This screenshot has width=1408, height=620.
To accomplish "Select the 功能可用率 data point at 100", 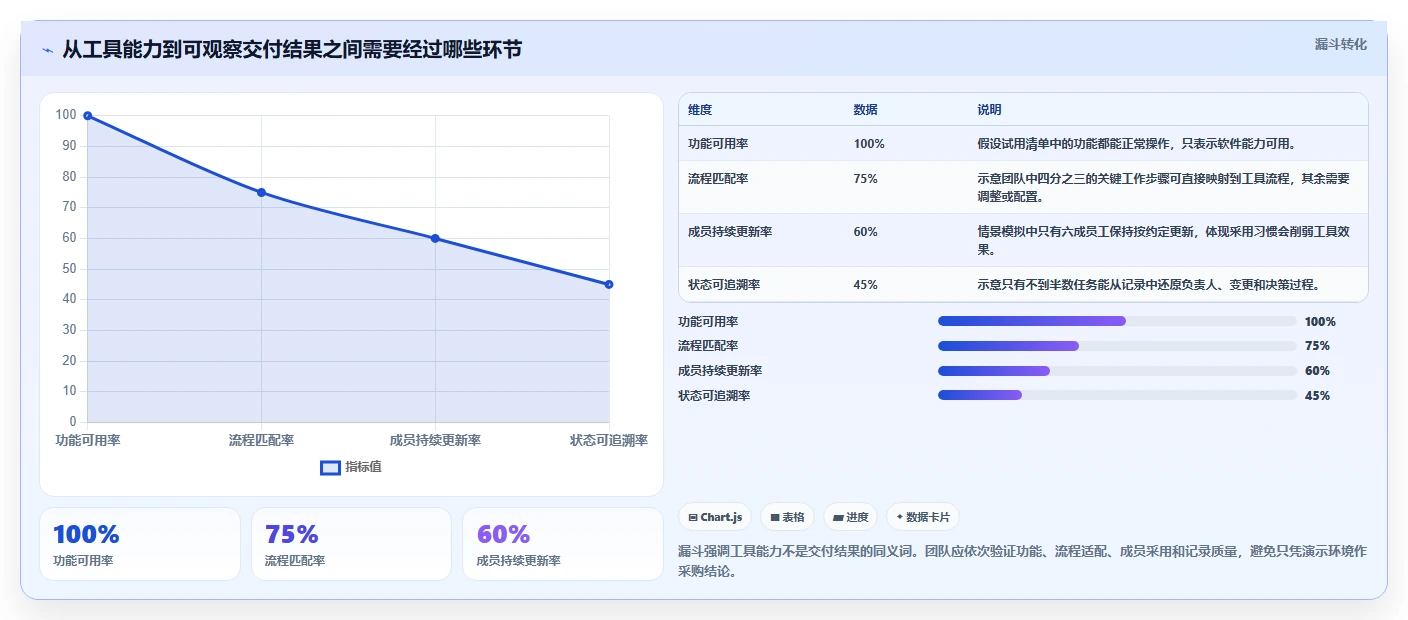I will click(88, 116).
